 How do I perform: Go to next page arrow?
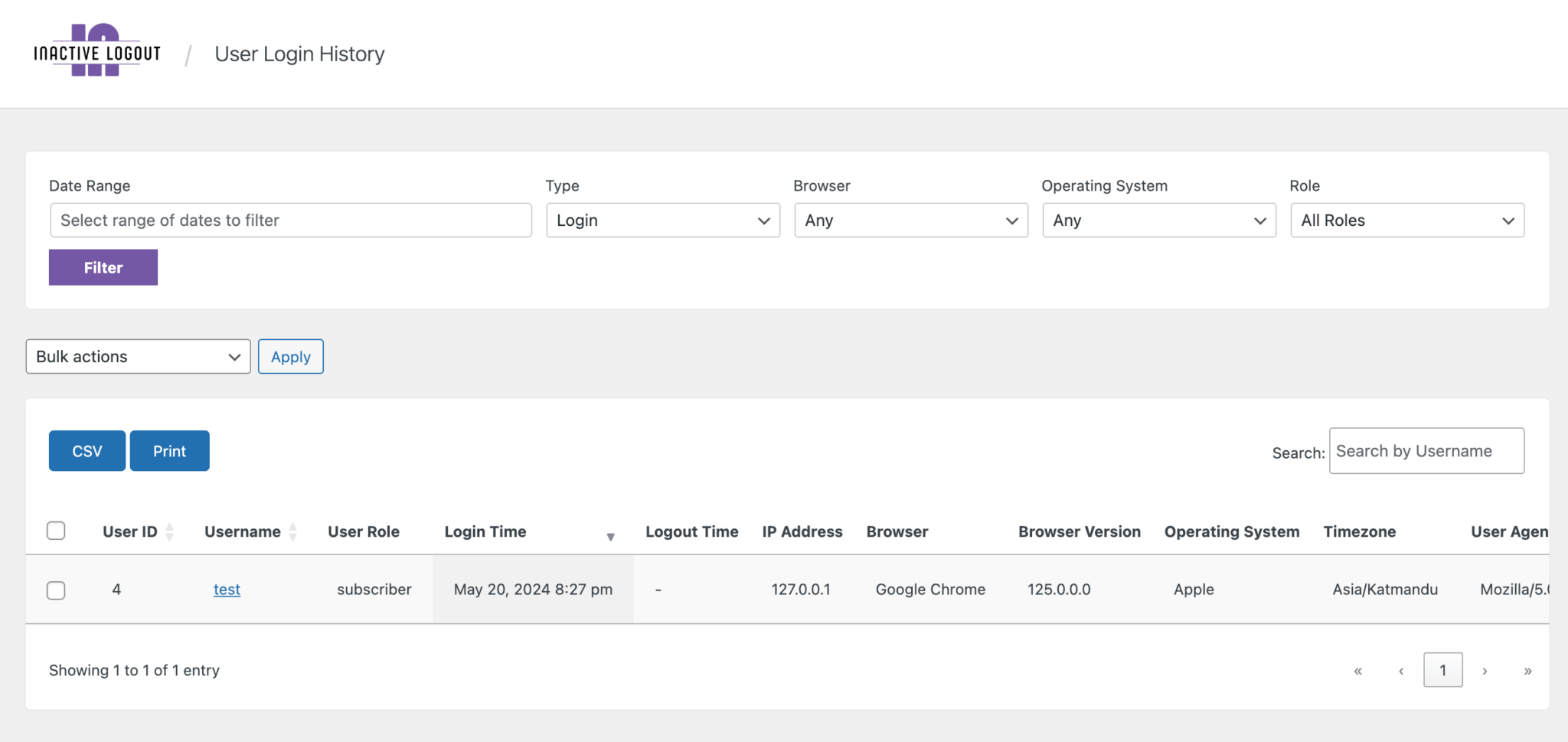tap(1485, 671)
